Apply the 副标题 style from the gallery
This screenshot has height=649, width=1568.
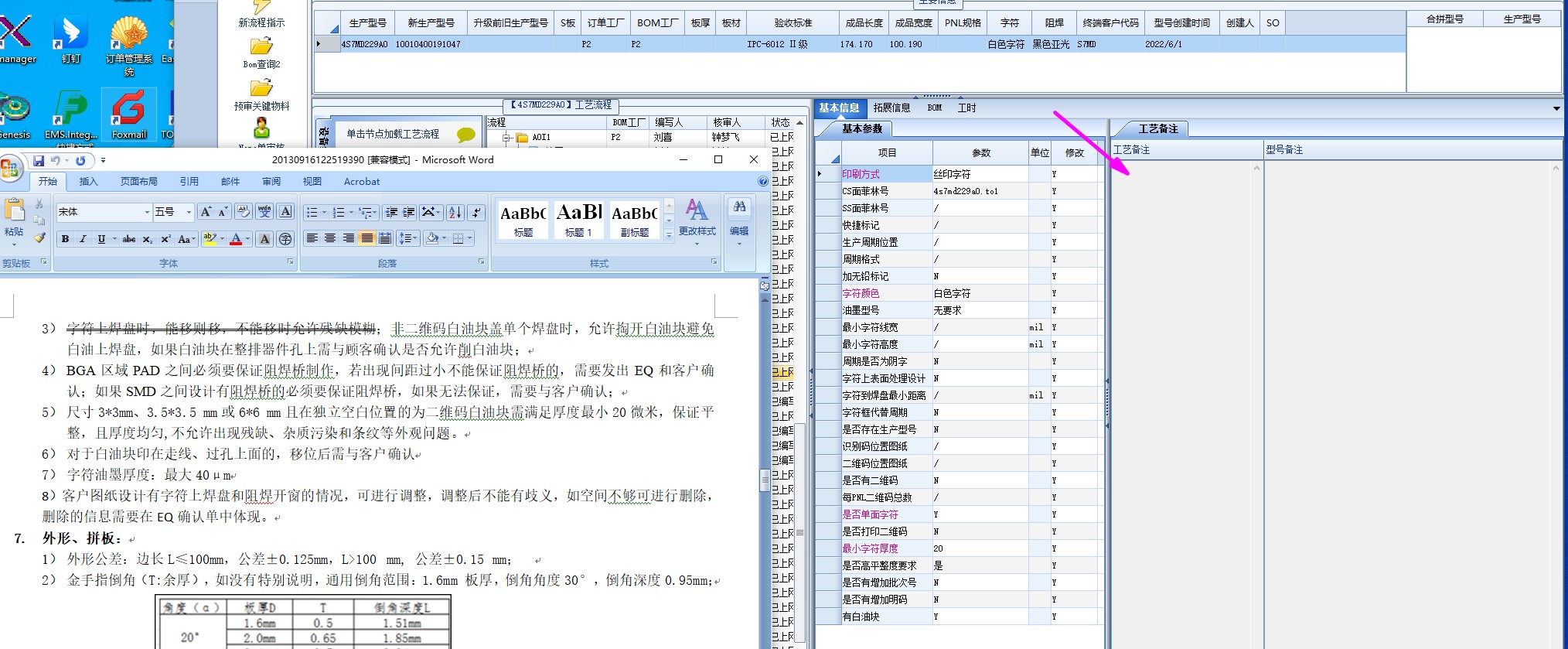point(634,220)
